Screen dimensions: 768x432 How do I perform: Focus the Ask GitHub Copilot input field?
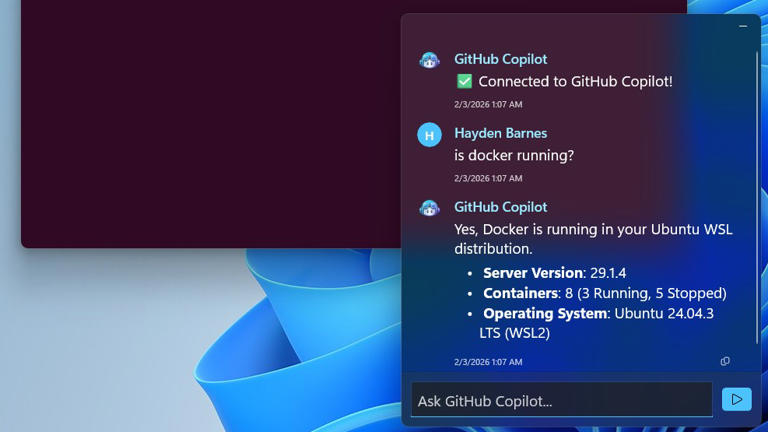562,400
